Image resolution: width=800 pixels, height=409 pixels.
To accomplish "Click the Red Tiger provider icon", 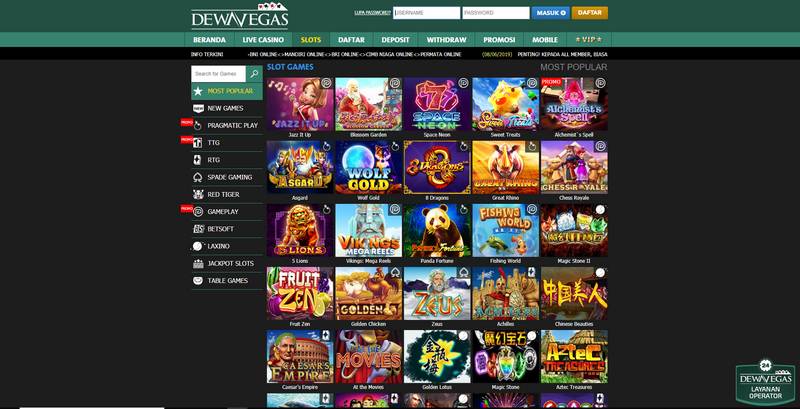I will [x=198, y=194].
